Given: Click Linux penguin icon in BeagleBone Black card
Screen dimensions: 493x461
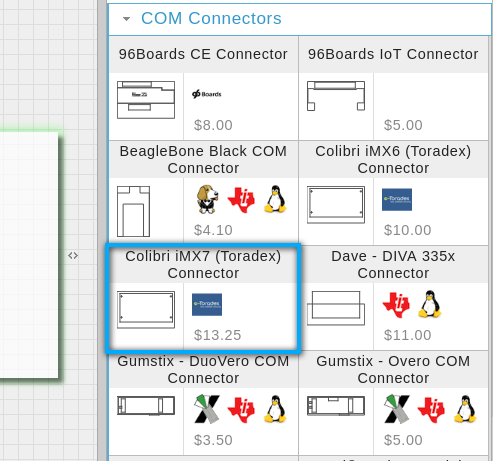Looking at the screenshot, I should (x=275, y=199).
